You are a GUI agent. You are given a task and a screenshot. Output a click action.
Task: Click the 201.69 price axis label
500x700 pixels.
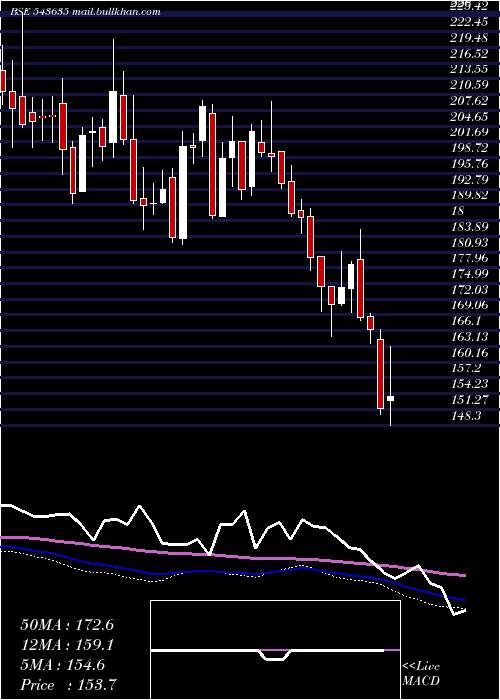469,132
